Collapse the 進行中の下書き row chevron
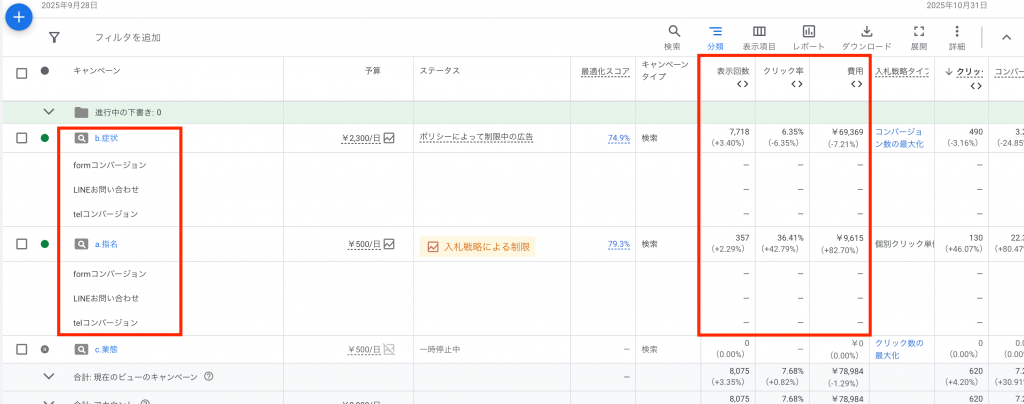The width and height of the screenshot is (1024, 404). click(x=48, y=112)
